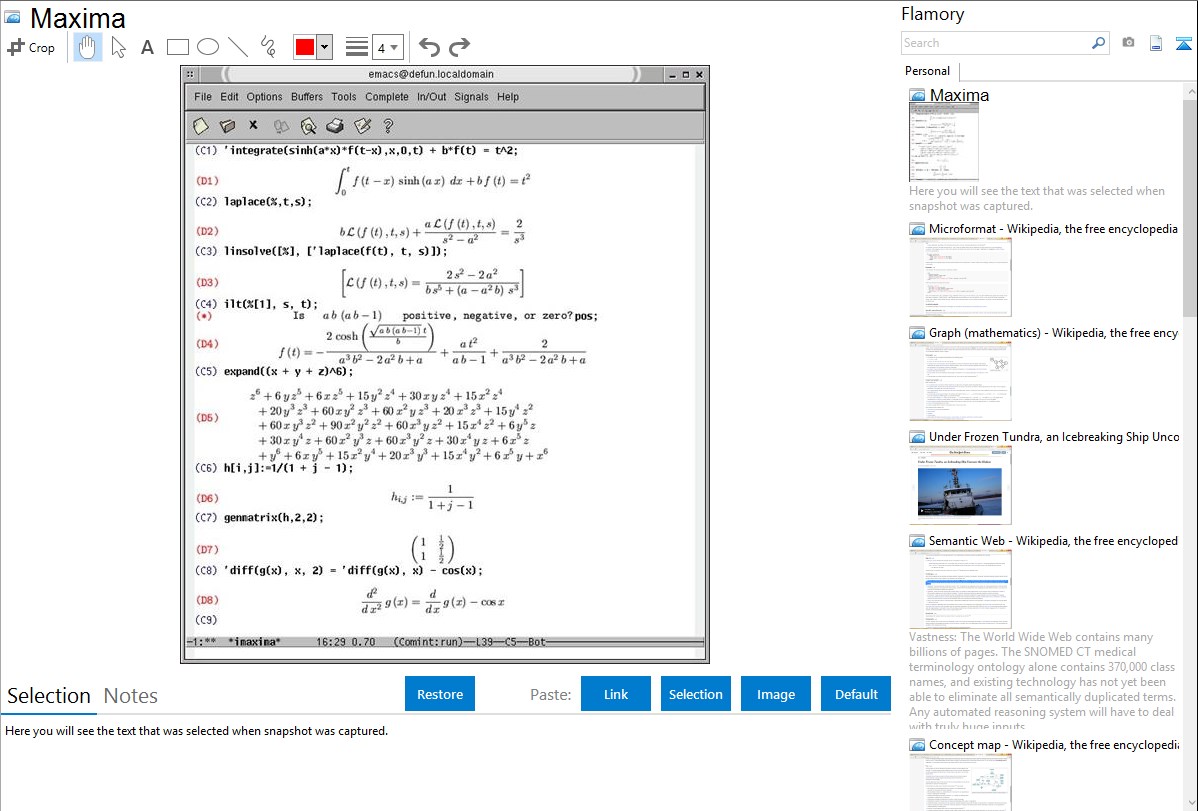Pick the freehand scribble tool
Image resolution: width=1198 pixels, height=811 pixels.
click(x=268, y=47)
